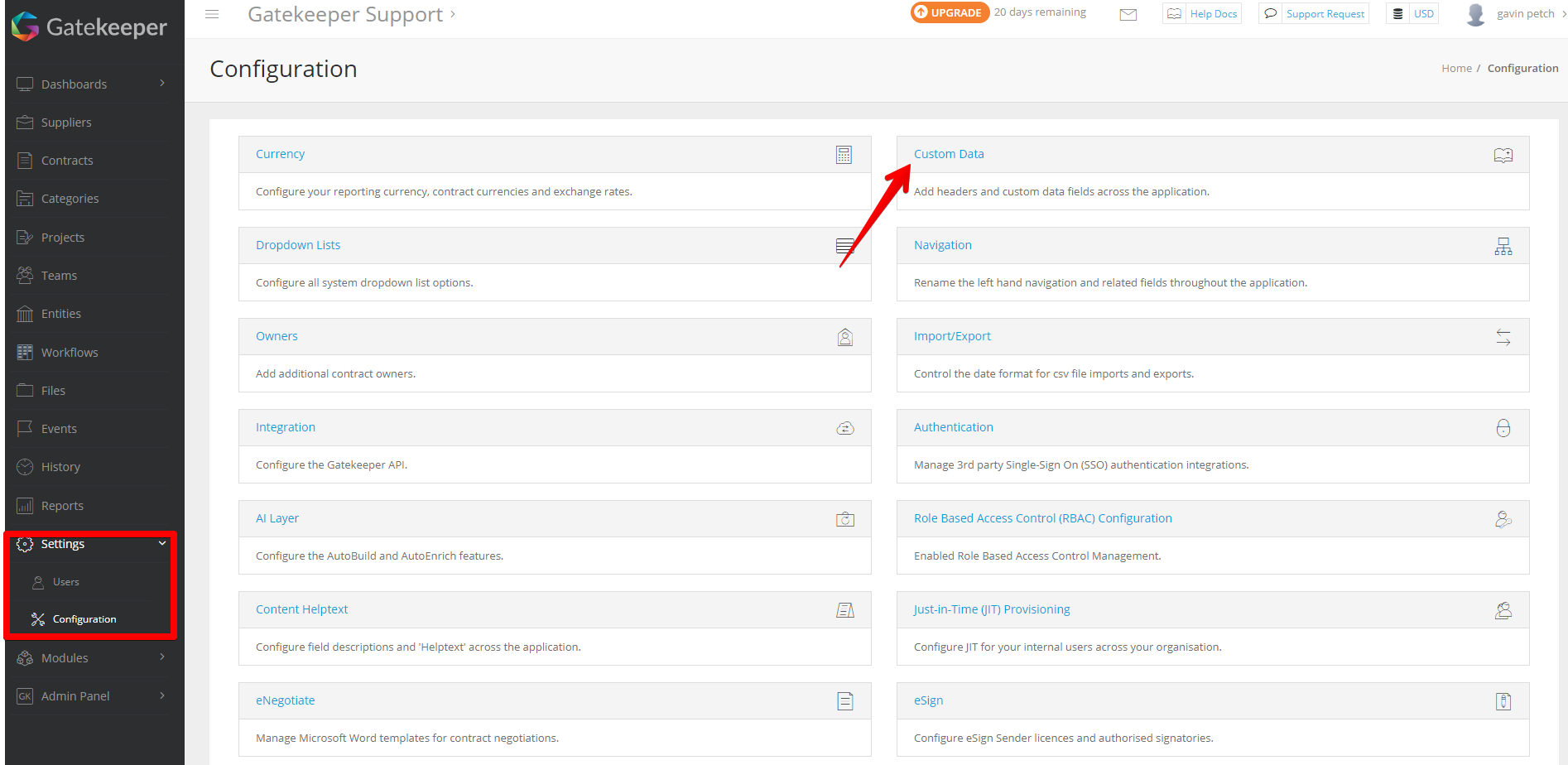Click the Currency calculator icon
Image resolution: width=1568 pixels, height=765 pixels.
pos(844,155)
